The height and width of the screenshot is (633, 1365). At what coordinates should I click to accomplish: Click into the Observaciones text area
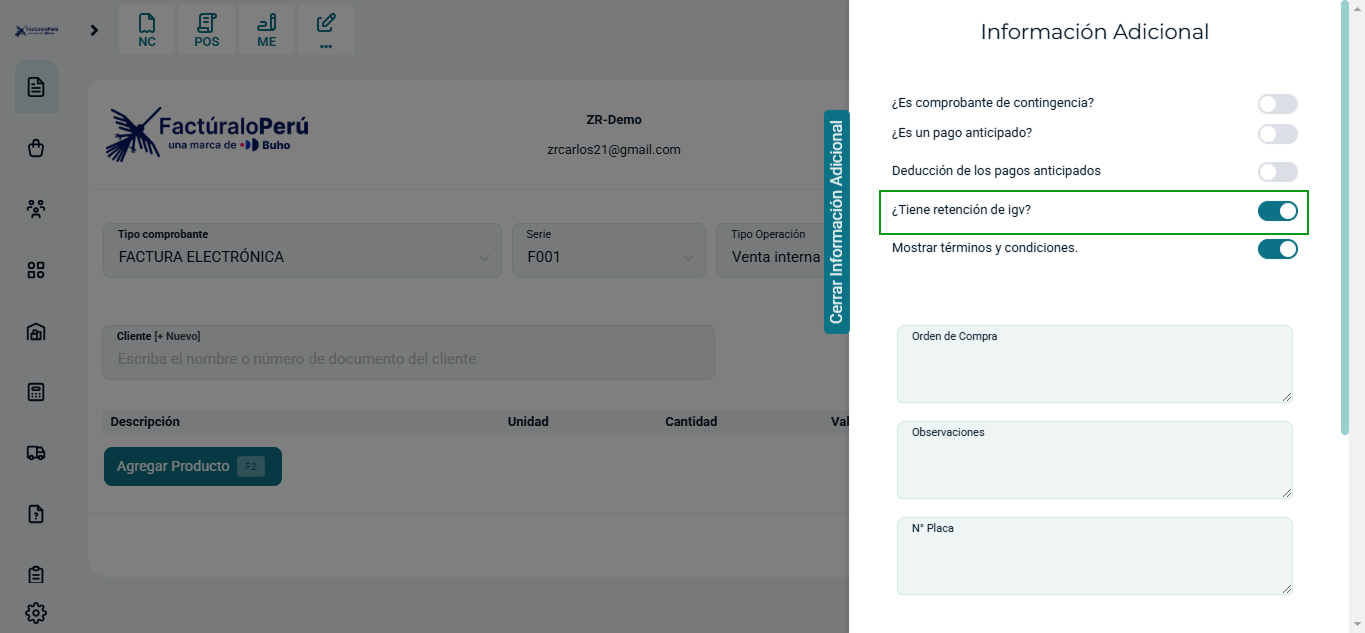[1094, 466]
